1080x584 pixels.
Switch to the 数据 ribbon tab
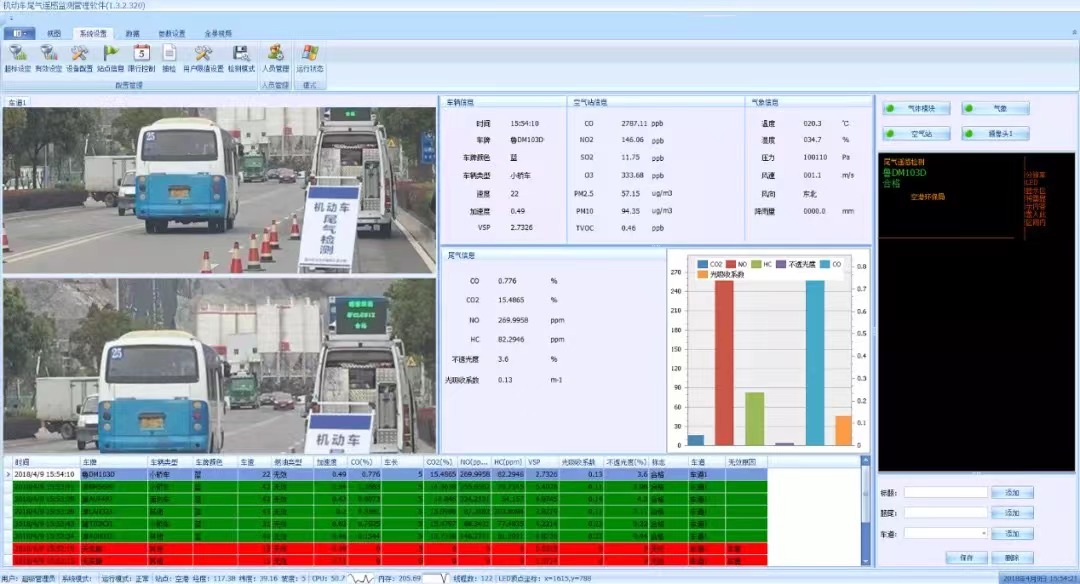click(x=133, y=33)
